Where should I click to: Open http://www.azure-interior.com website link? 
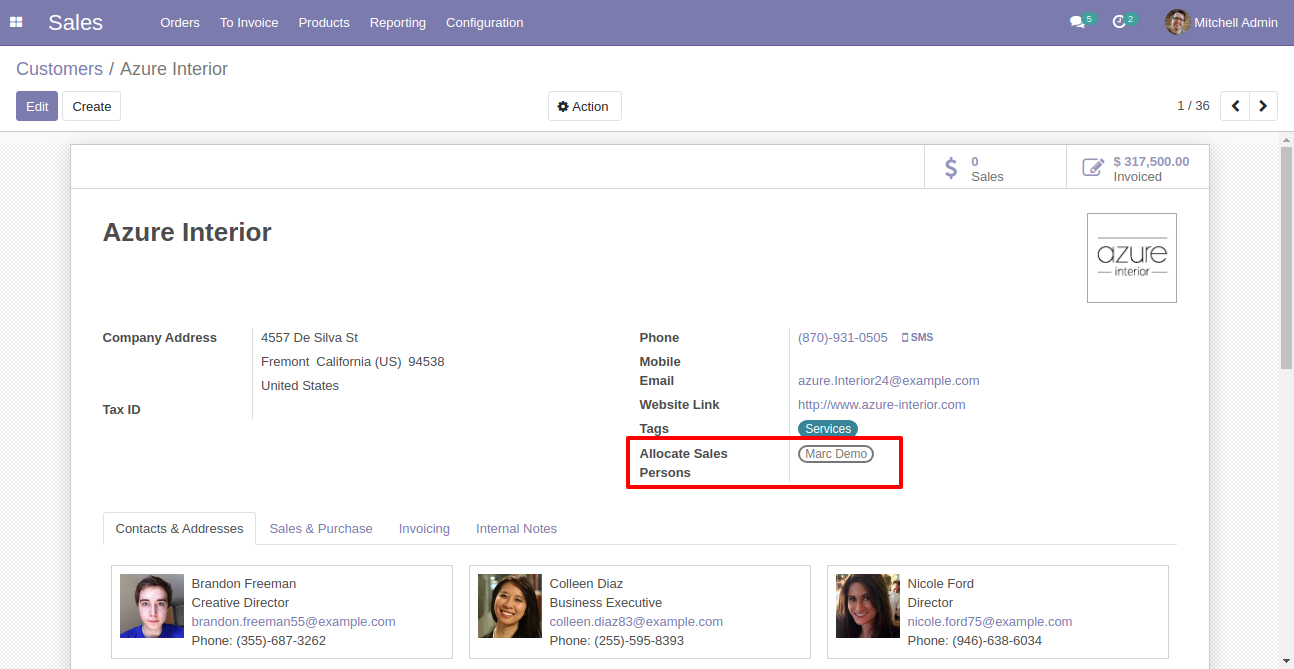pyautogui.click(x=882, y=405)
